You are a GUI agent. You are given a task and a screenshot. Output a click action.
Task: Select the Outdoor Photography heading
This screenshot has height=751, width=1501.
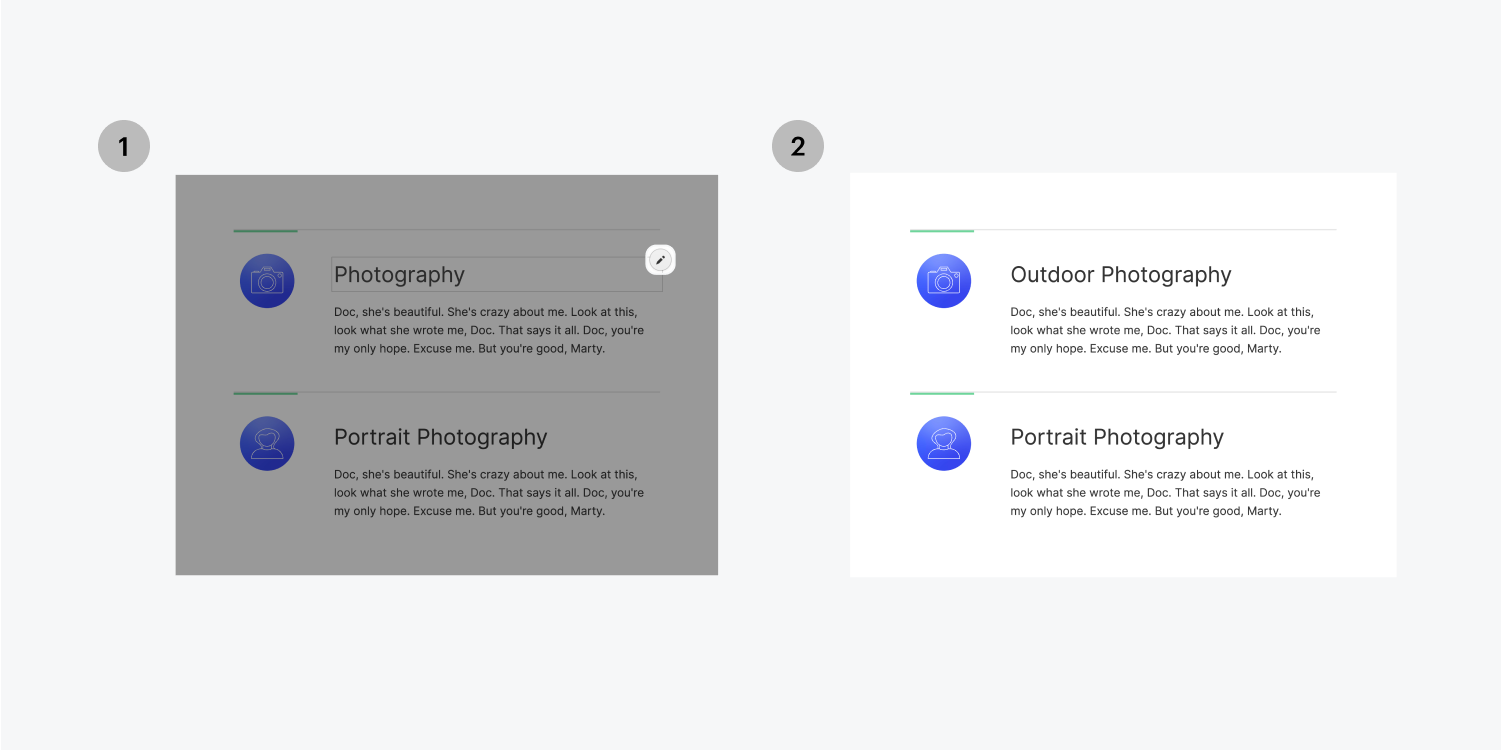coord(1120,274)
